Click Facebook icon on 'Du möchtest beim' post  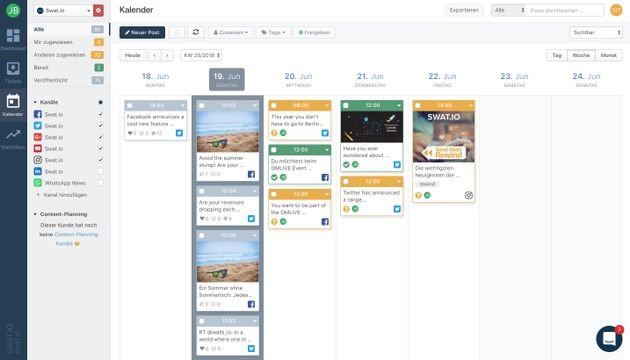click(x=325, y=177)
